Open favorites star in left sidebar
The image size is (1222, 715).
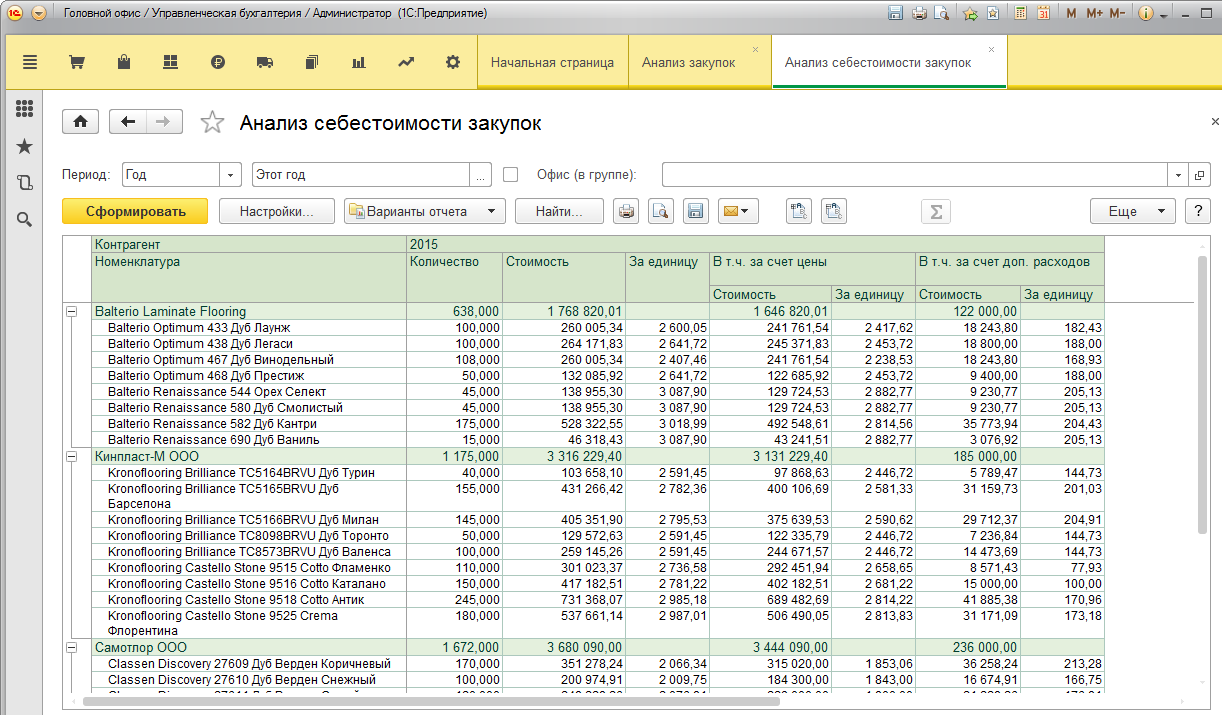click(x=25, y=146)
